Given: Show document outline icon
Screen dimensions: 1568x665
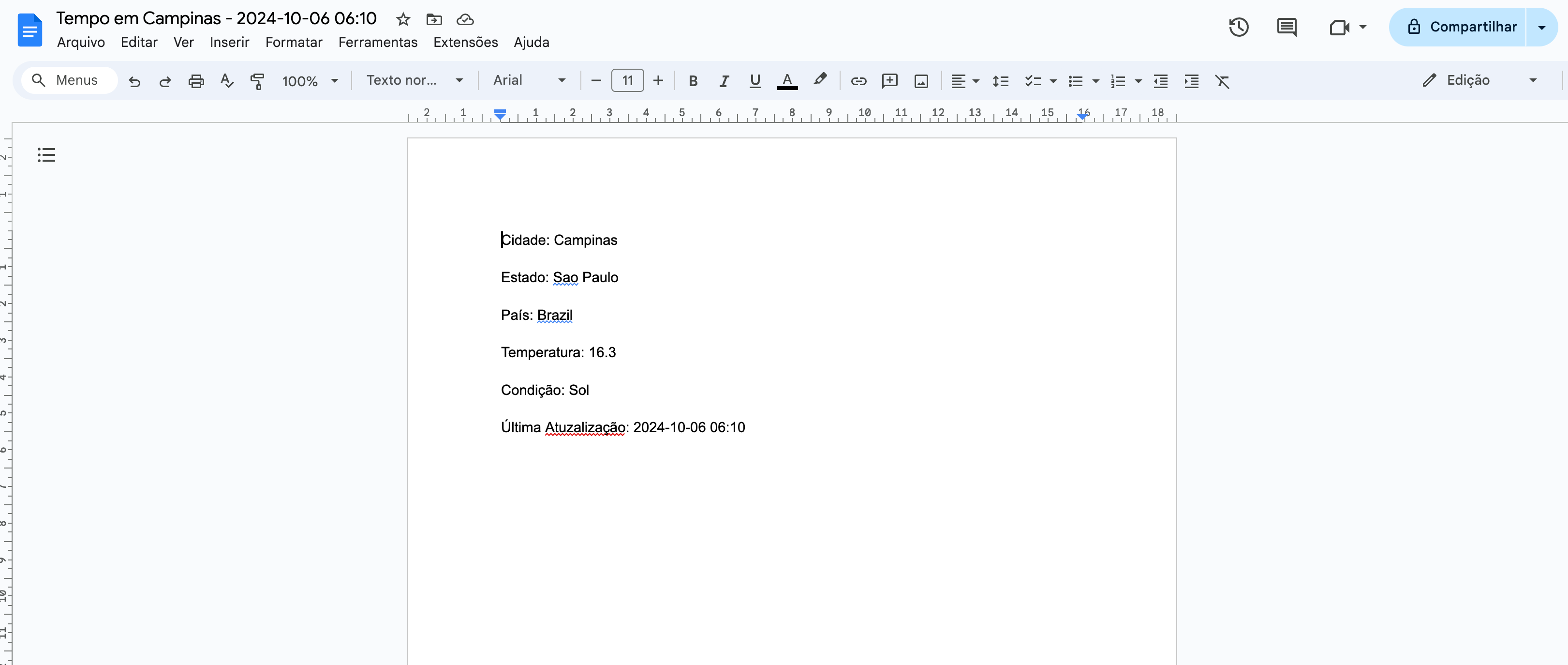Looking at the screenshot, I should [46, 155].
